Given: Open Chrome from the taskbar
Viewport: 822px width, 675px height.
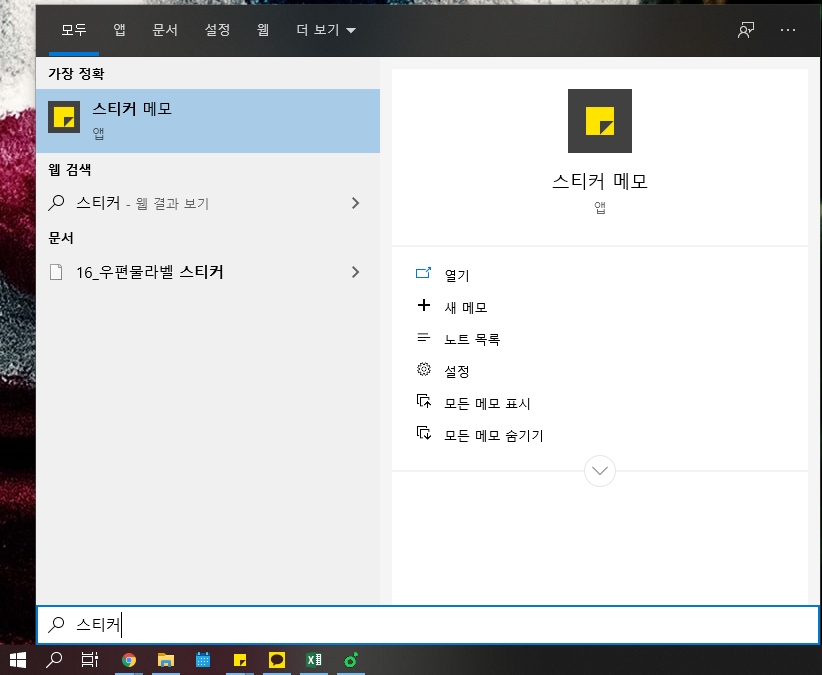Looking at the screenshot, I should (x=128, y=660).
